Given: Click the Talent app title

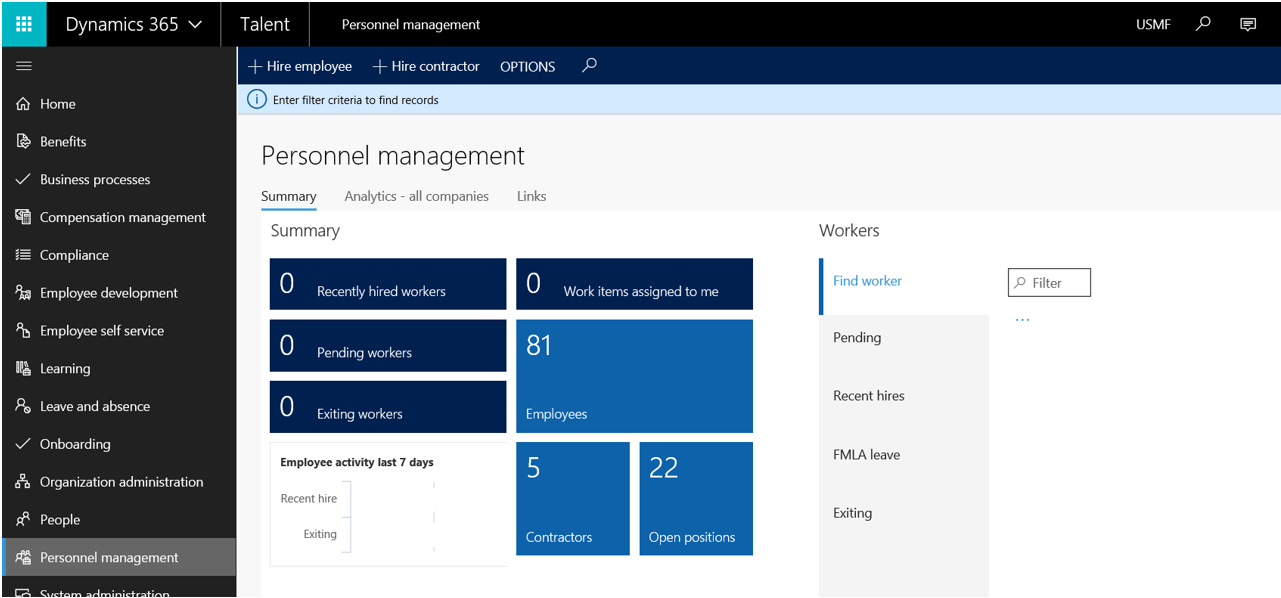Looking at the screenshot, I should tap(265, 24).
